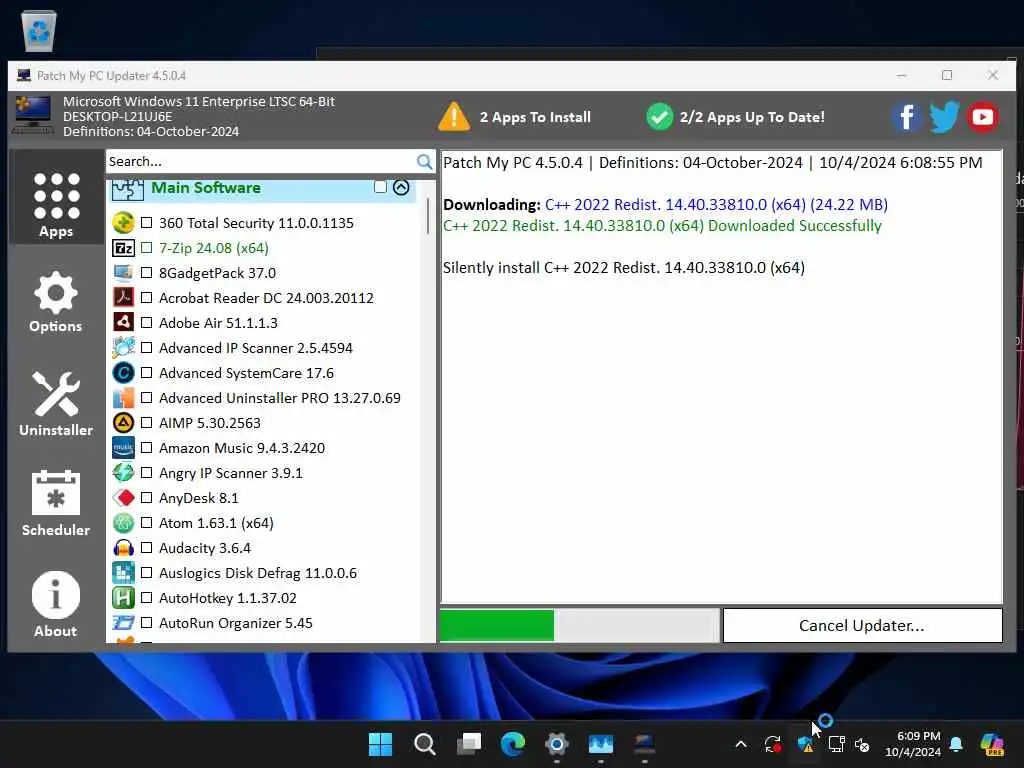Click '2 Apps To Install' status text

click(x=535, y=118)
